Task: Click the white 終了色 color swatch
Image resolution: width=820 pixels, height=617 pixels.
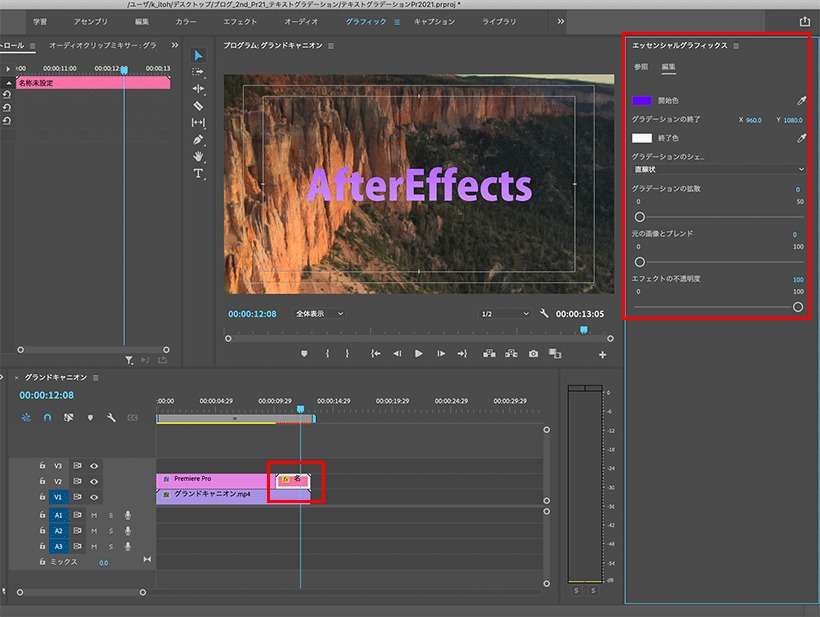Action: pos(642,138)
